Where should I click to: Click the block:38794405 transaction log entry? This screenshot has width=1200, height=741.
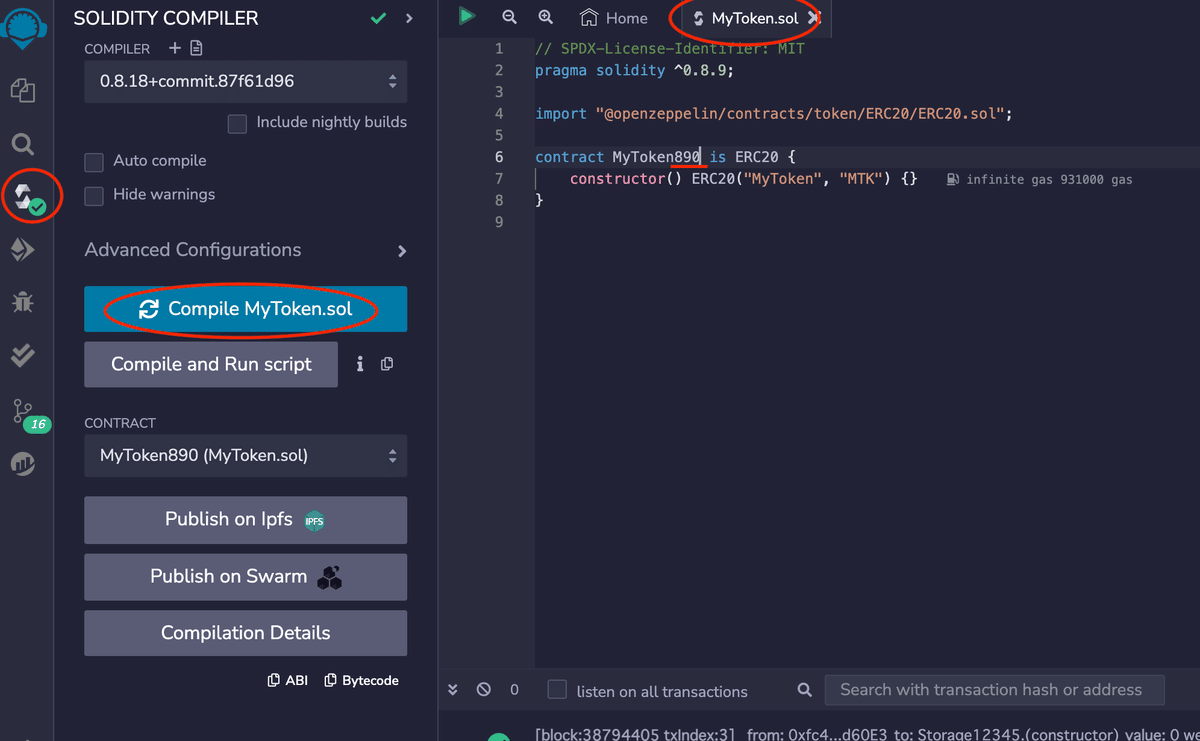coord(867,735)
